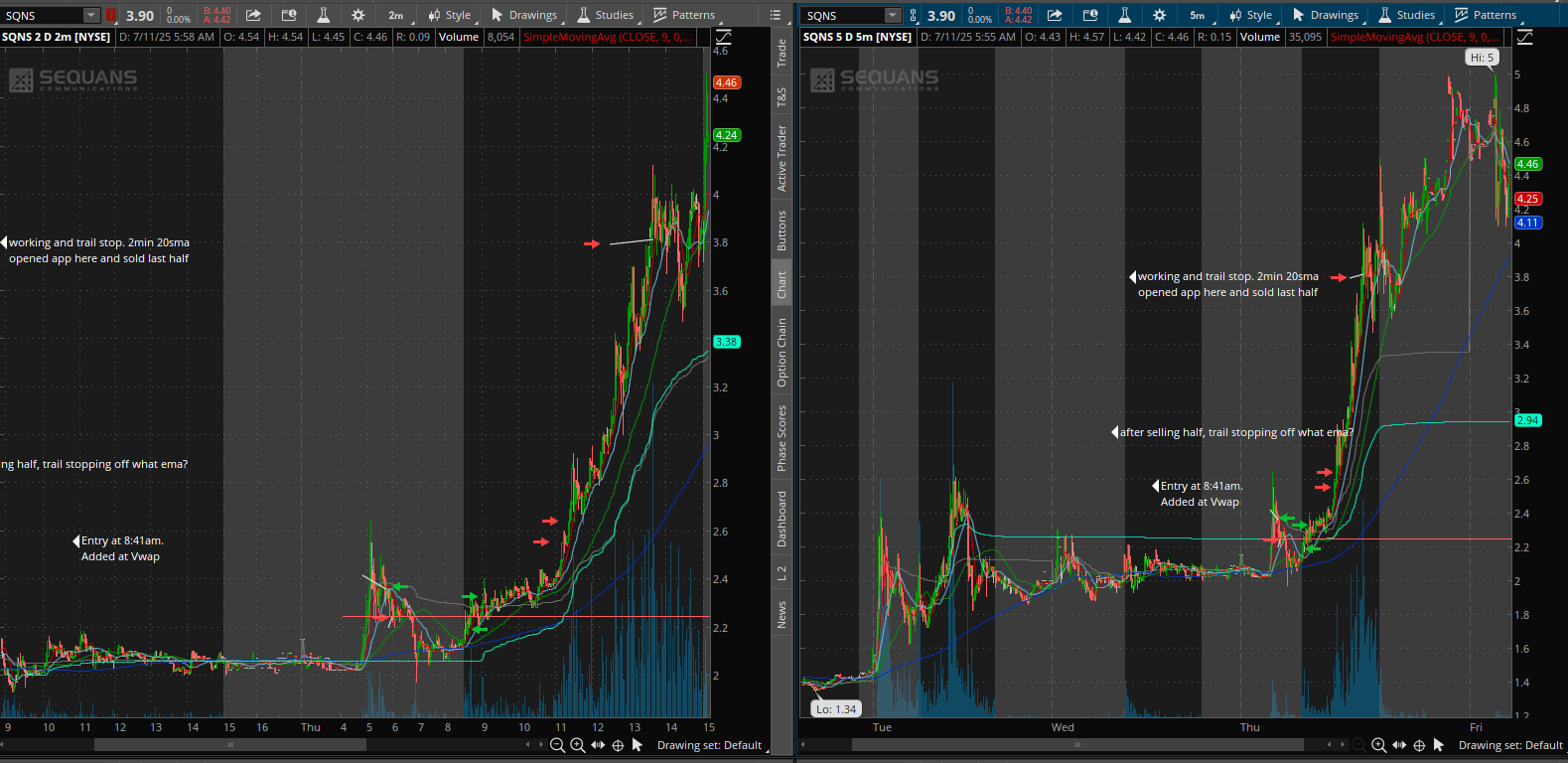This screenshot has height=763, width=1568.
Task: Click the left chart's horizontal arrows icon at the bottom
Action: [x=598, y=745]
